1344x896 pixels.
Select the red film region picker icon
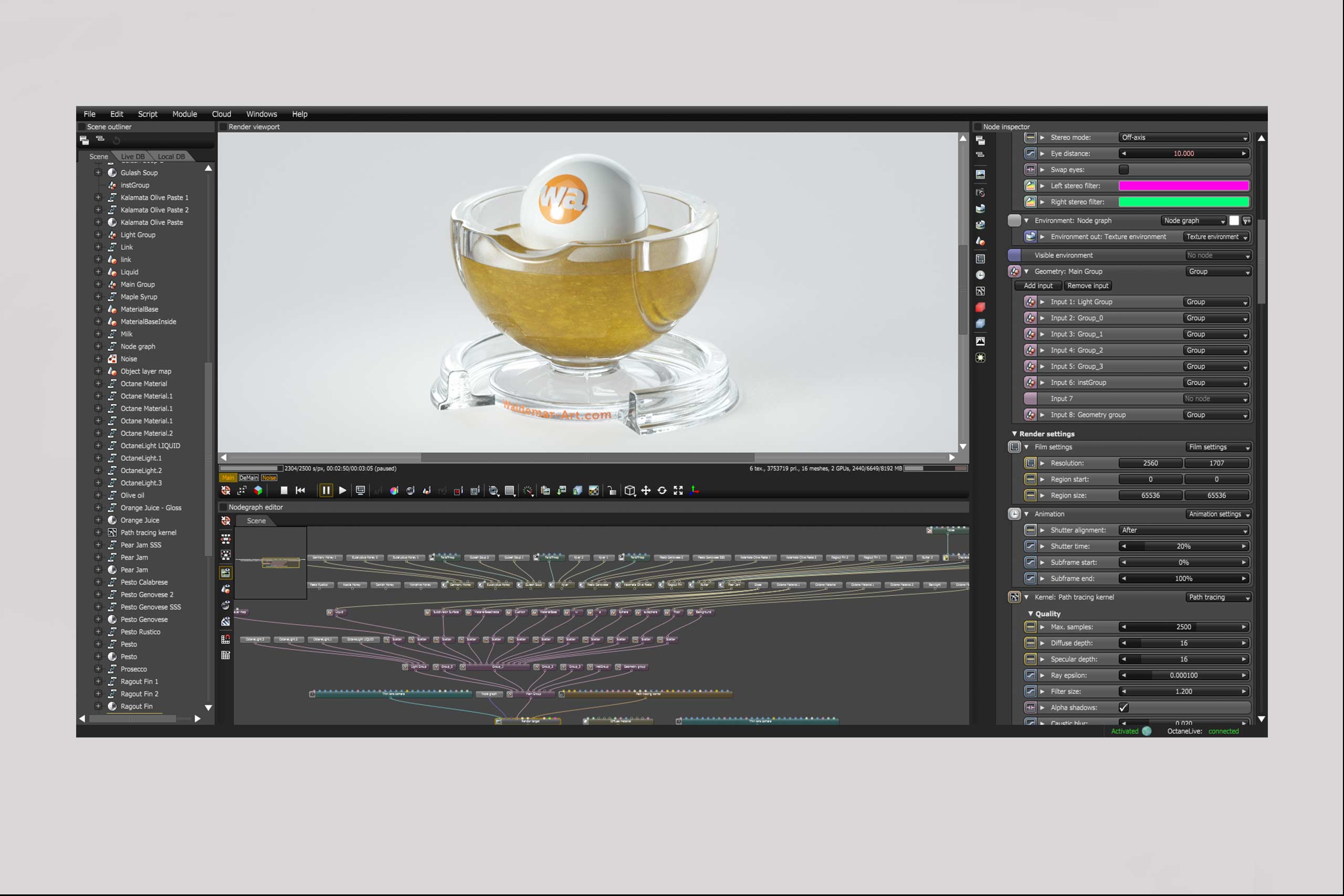(458, 490)
